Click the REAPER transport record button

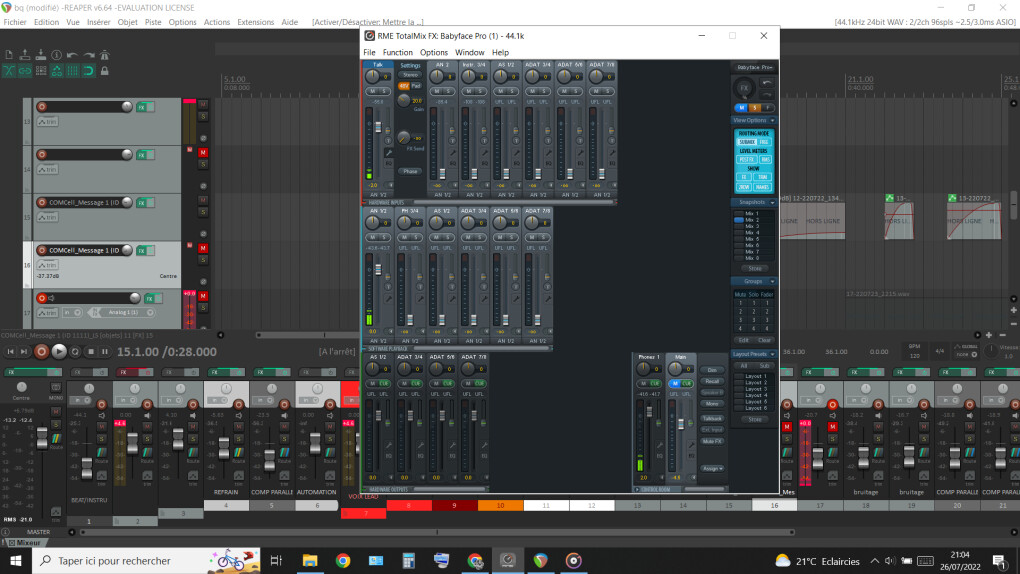pyautogui.click(x=42, y=351)
